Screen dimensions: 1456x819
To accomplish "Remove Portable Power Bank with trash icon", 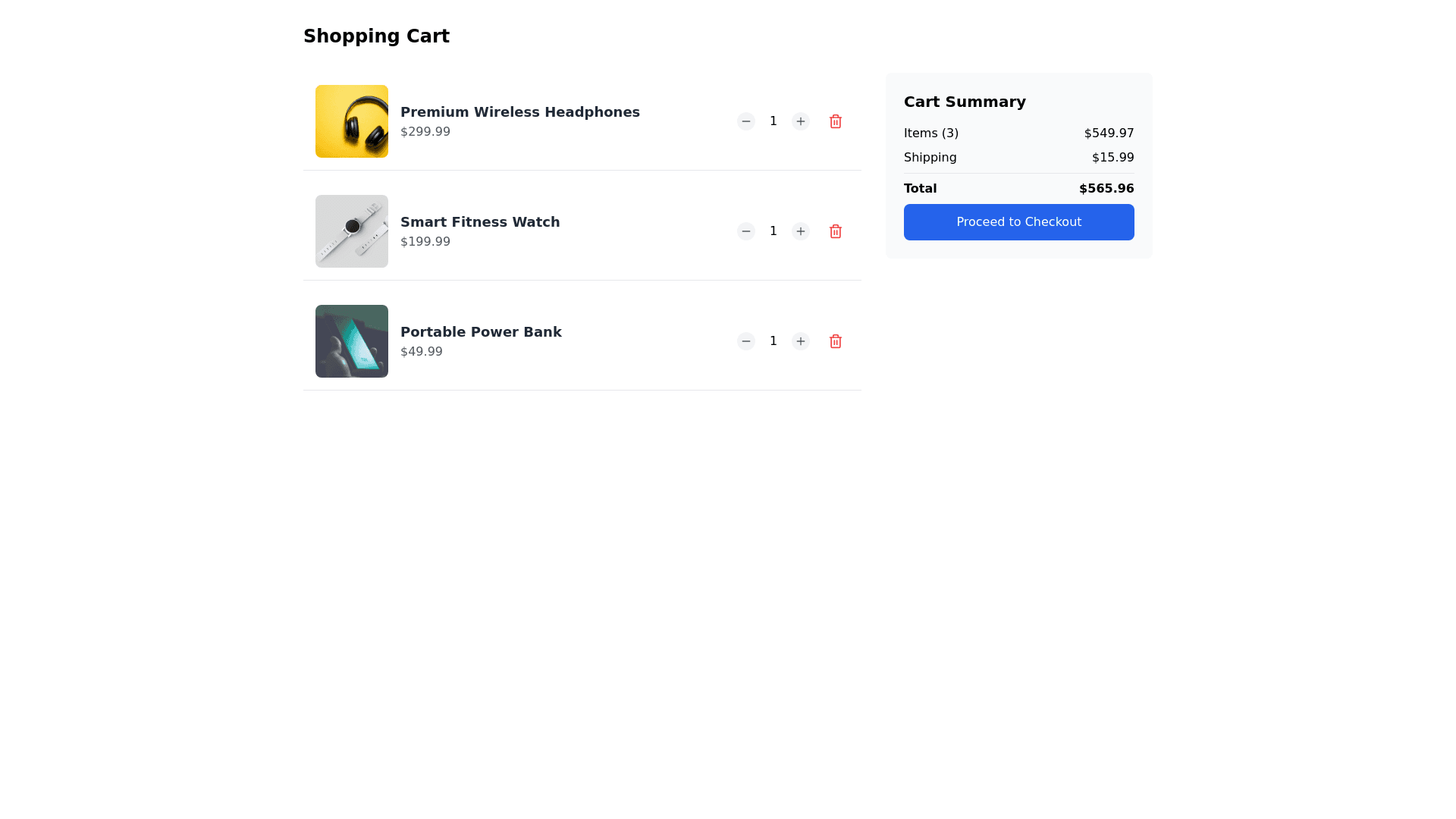I will (836, 341).
